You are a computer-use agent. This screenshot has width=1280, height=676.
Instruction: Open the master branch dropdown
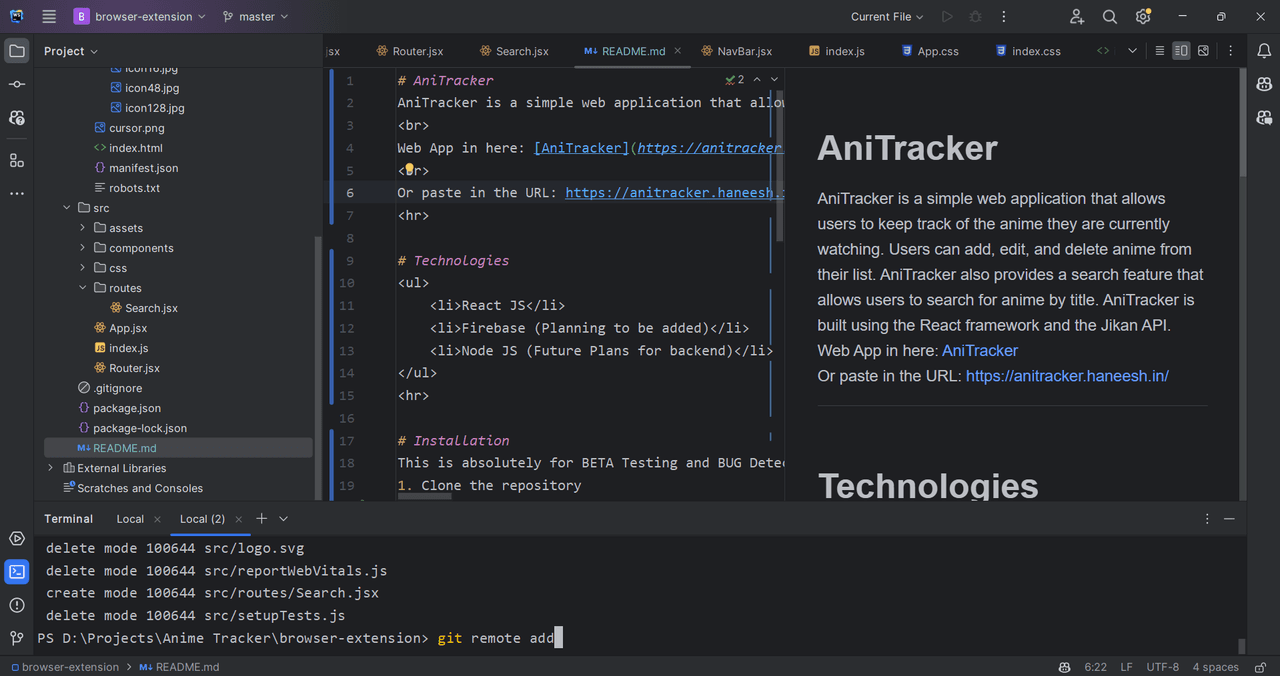pos(256,17)
